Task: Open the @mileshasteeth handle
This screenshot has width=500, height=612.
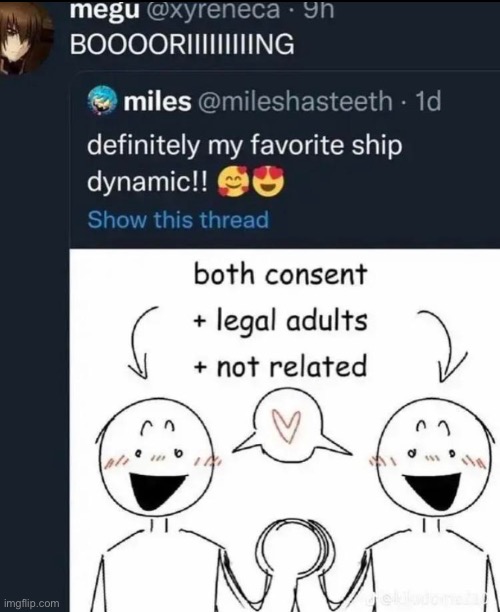Action: [x=295, y=101]
